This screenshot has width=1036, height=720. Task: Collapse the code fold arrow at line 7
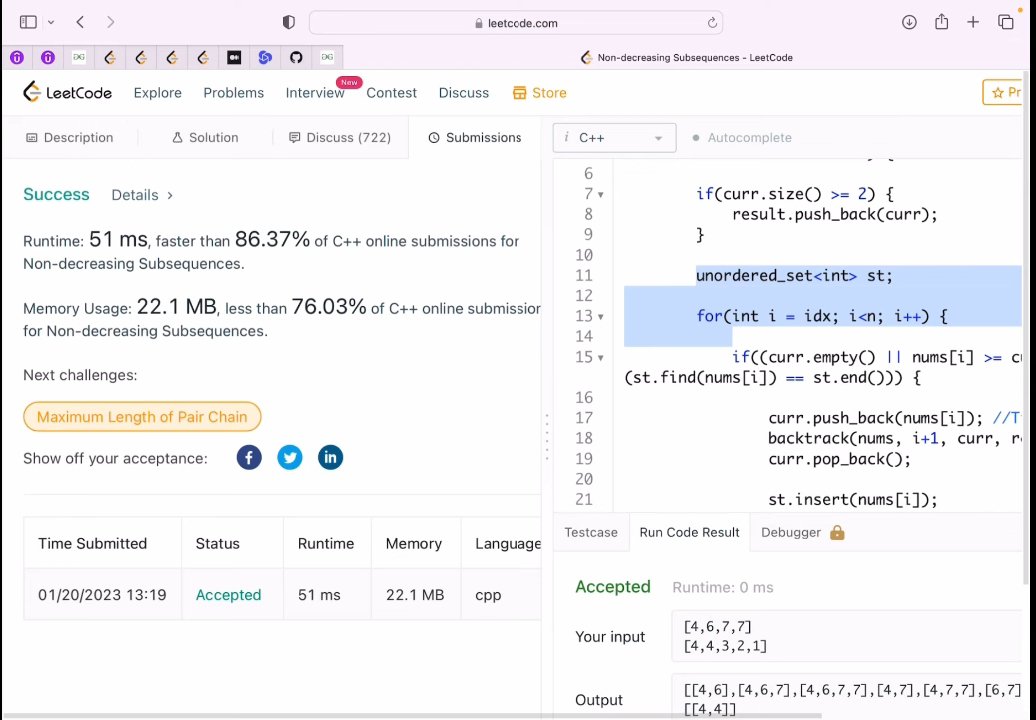pyautogui.click(x=601, y=195)
